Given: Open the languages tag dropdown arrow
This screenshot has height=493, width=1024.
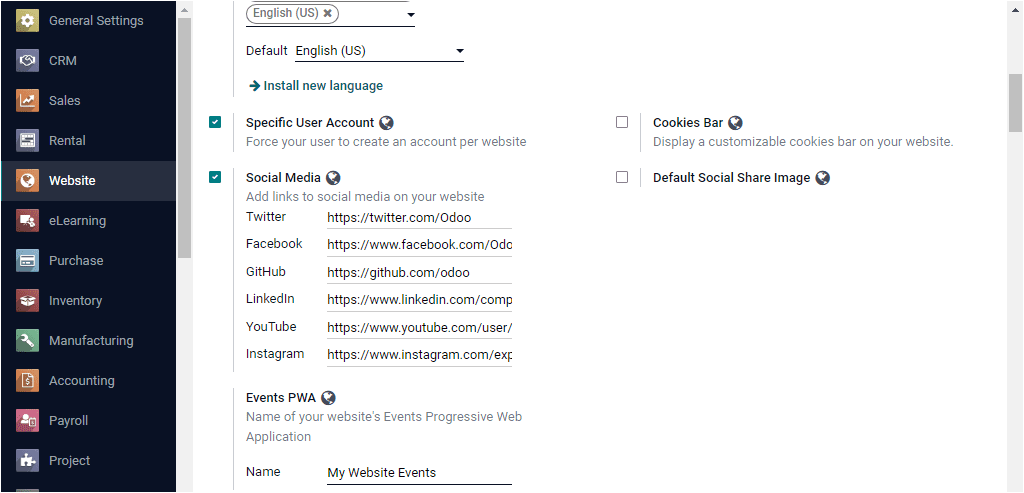Looking at the screenshot, I should pyautogui.click(x=410, y=14).
